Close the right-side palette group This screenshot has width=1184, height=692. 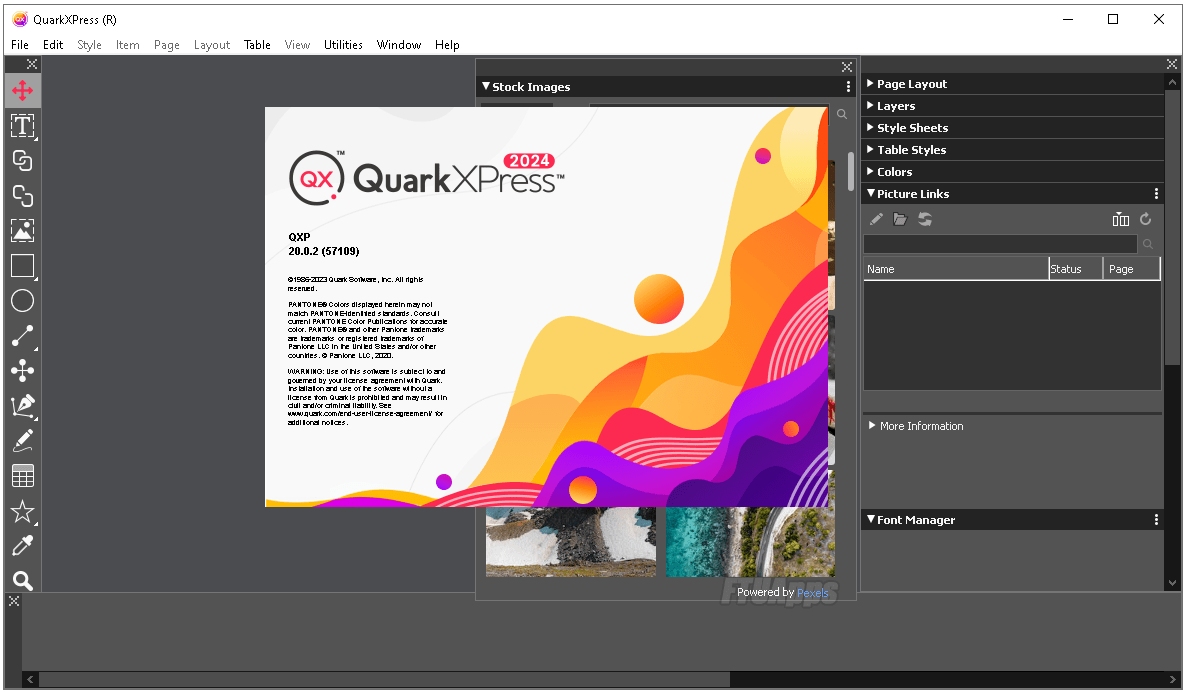pos(1171,64)
